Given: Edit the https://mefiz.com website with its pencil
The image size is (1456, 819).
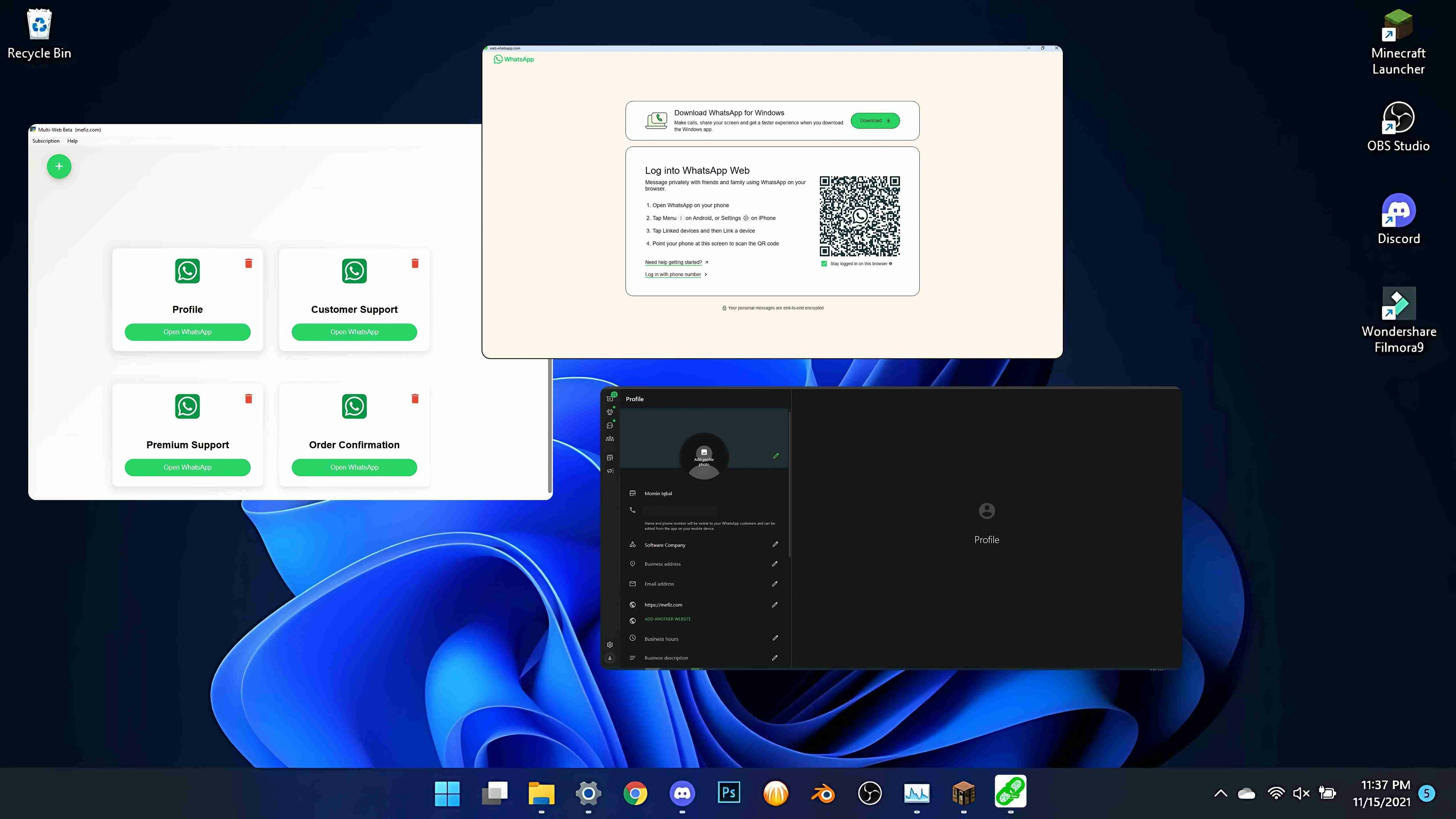Looking at the screenshot, I should (775, 604).
